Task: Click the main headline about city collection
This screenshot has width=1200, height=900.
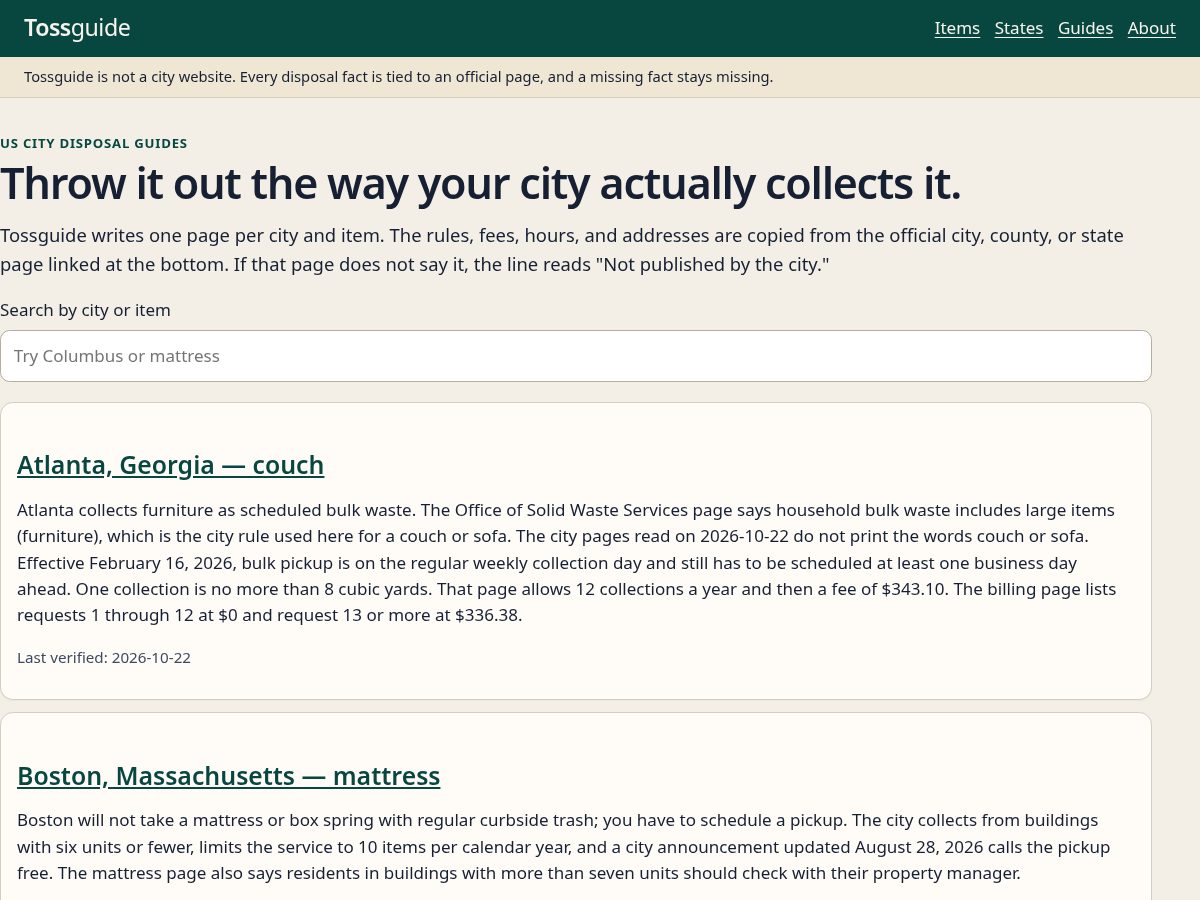Action: point(480,184)
